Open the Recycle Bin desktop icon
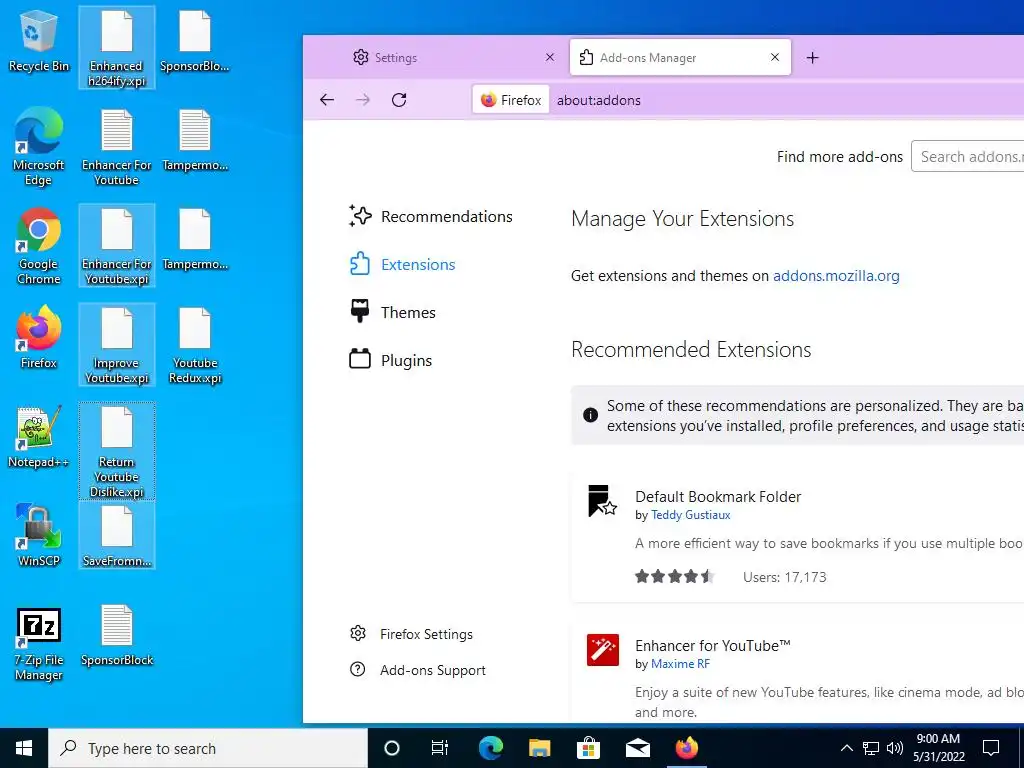This screenshot has height=768, width=1024. click(x=39, y=40)
